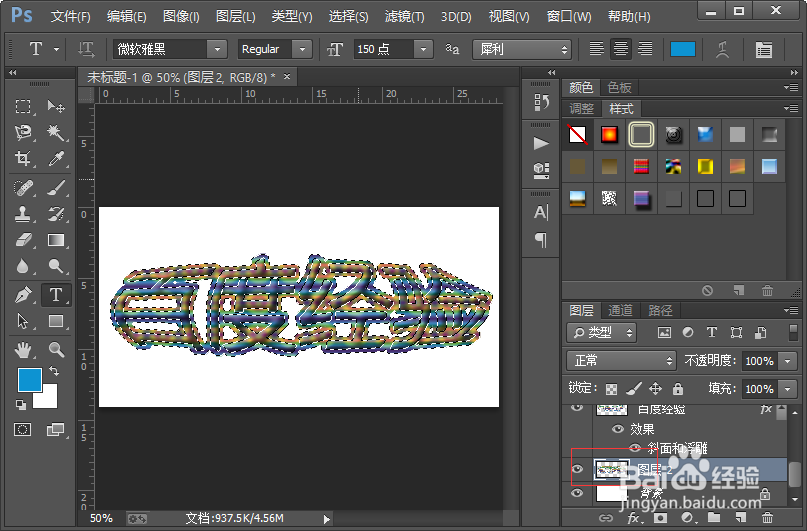Click the text color swatch in options bar
The width and height of the screenshot is (807, 531).
(683, 49)
